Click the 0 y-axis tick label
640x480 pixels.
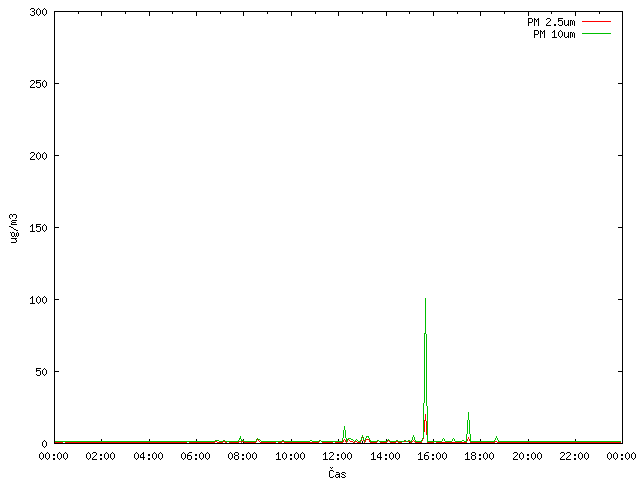click(x=44, y=444)
